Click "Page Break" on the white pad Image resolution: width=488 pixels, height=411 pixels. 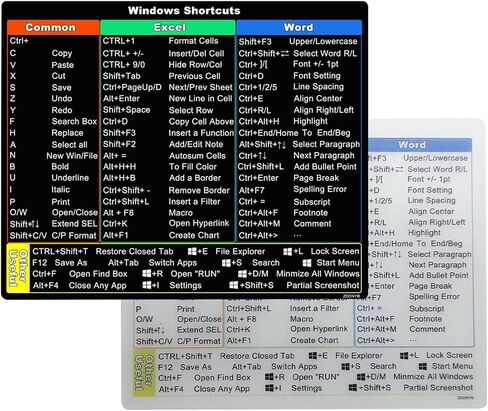click(x=430, y=286)
